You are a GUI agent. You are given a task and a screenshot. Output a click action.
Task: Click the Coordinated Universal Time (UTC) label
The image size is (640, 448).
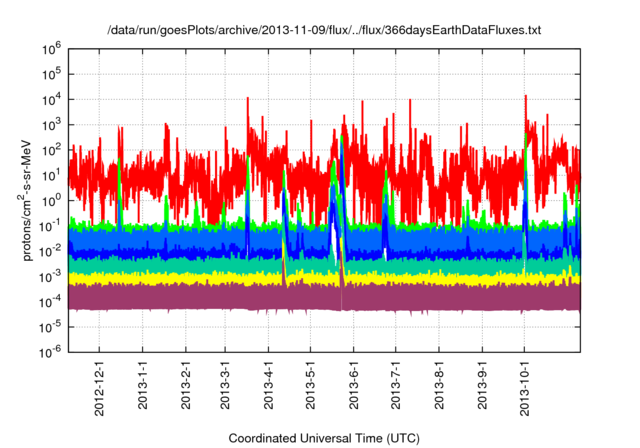pos(324,439)
